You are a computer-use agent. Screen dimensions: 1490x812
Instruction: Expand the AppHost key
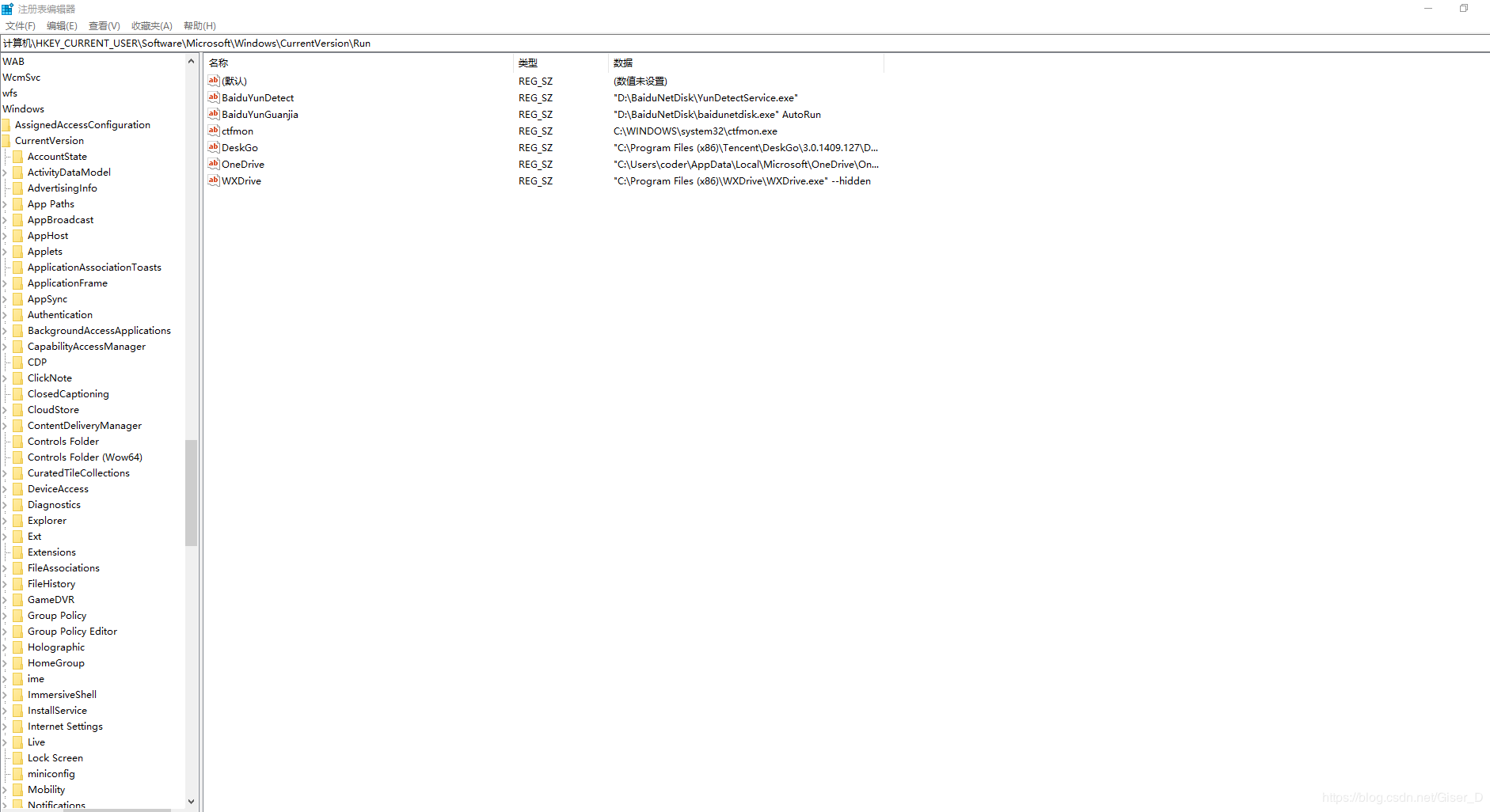click(x=5, y=236)
